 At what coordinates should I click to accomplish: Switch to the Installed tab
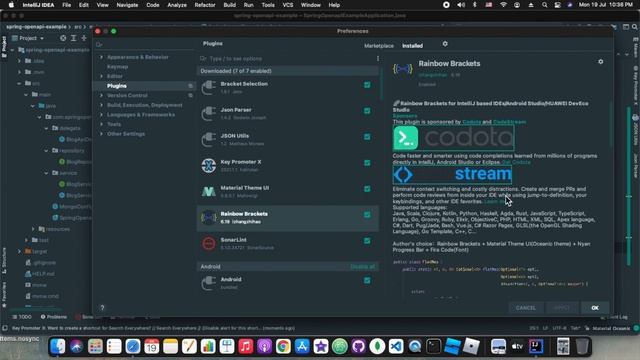click(412, 46)
